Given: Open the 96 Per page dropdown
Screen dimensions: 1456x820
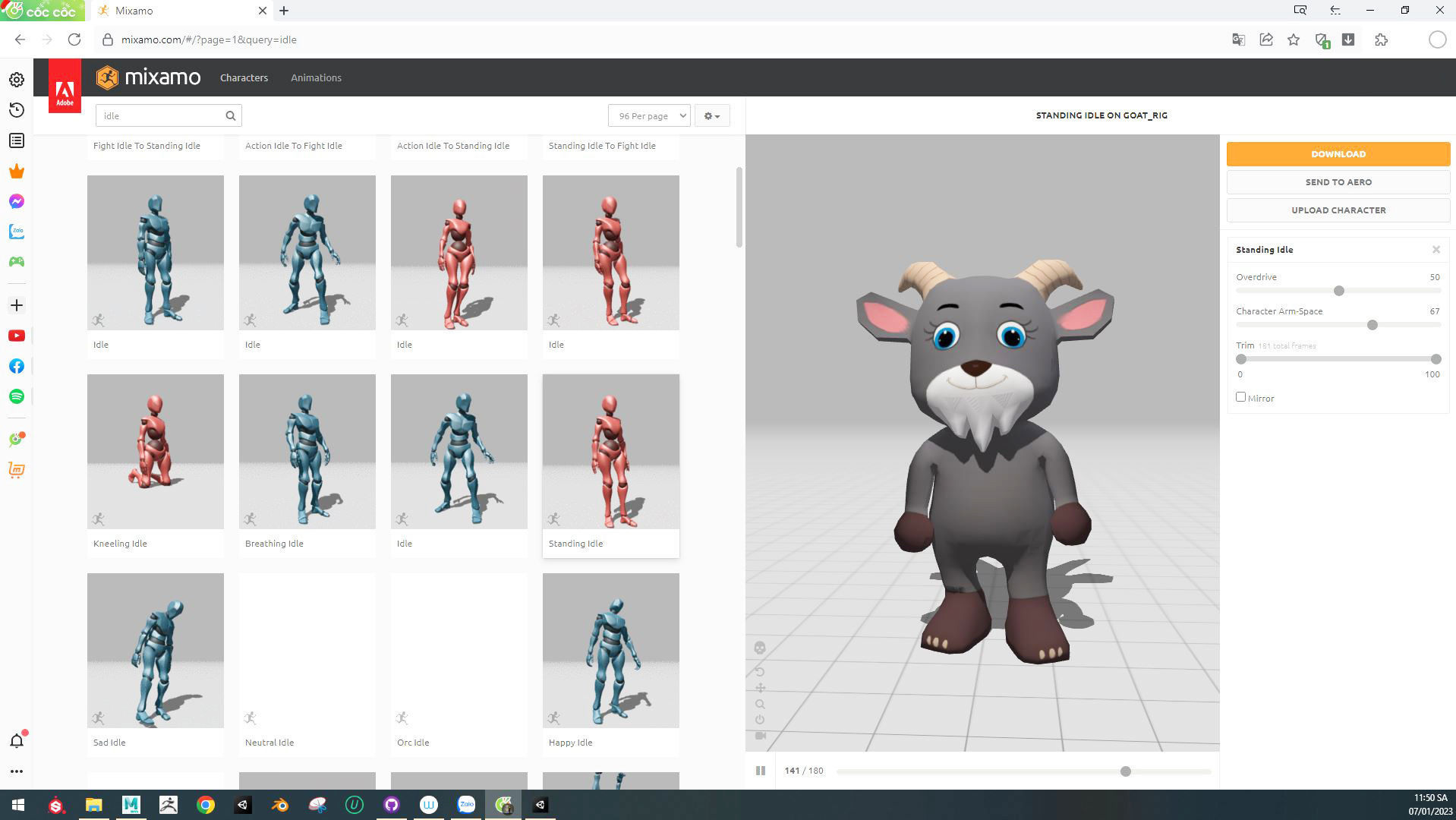Looking at the screenshot, I should pos(649,115).
